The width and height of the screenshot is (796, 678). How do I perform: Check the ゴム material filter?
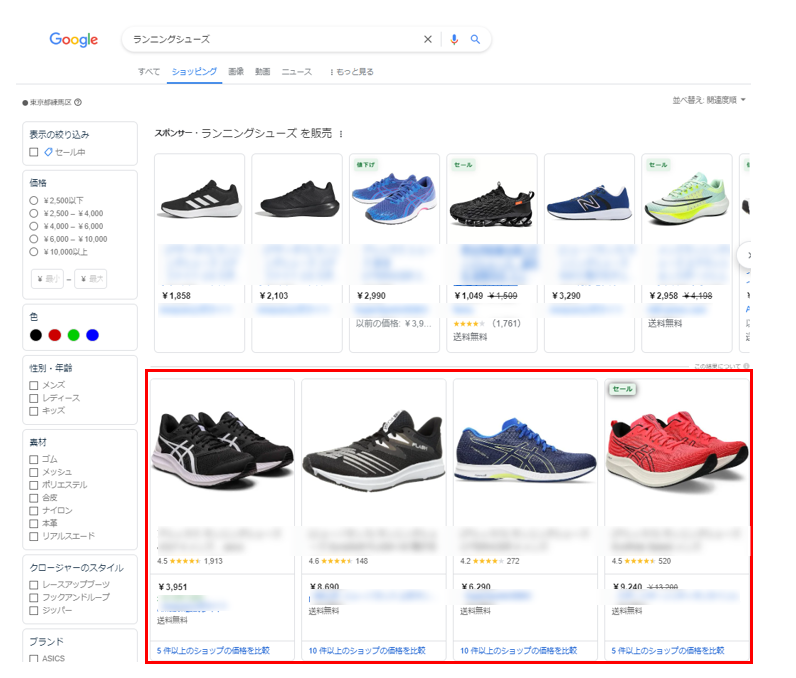pyautogui.click(x=34, y=459)
